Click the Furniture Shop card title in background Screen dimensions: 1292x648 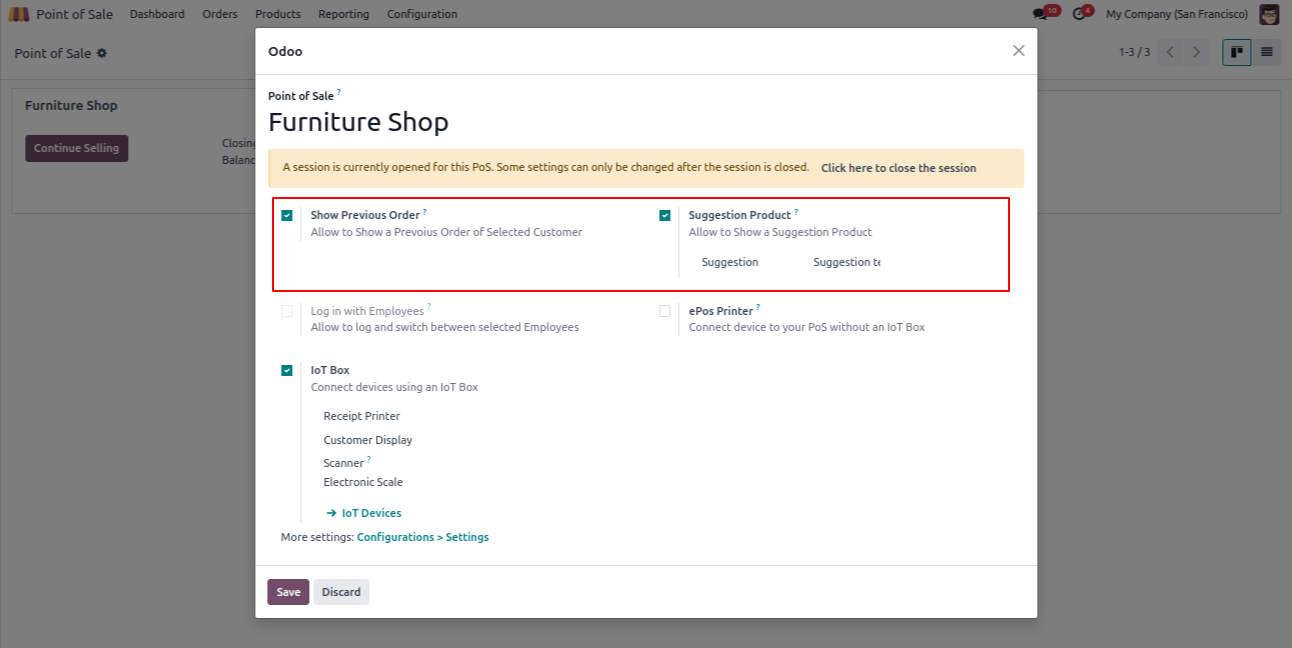click(71, 106)
